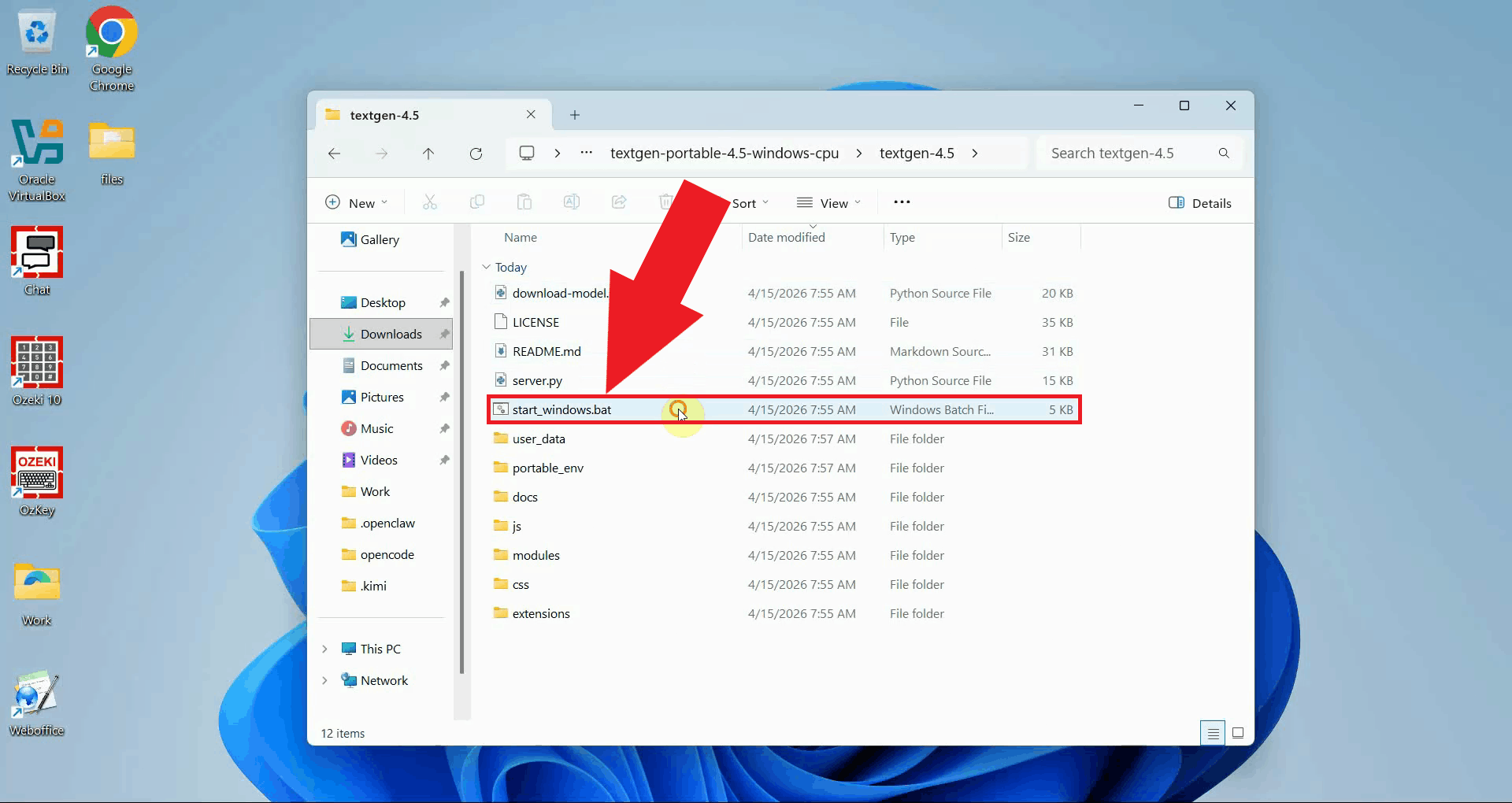The image size is (1512, 803).
Task: Open a new tab with the plus button
Action: pyautogui.click(x=574, y=115)
